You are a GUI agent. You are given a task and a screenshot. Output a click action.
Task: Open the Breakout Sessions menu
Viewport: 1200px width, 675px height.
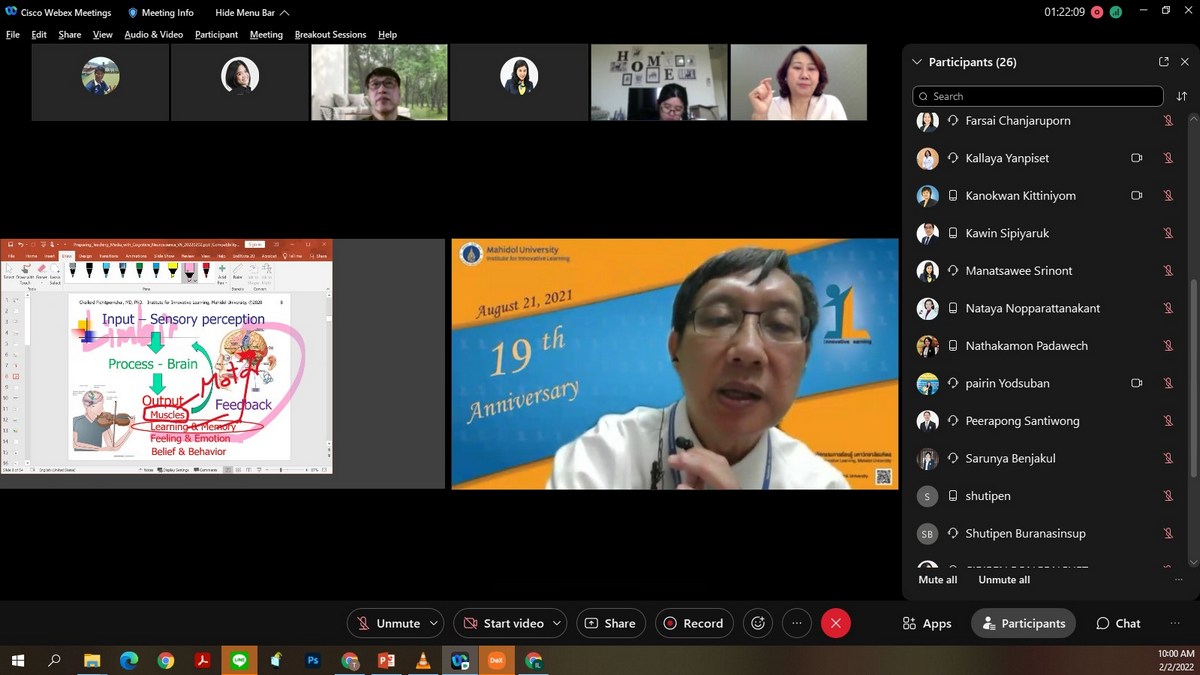pyautogui.click(x=330, y=34)
